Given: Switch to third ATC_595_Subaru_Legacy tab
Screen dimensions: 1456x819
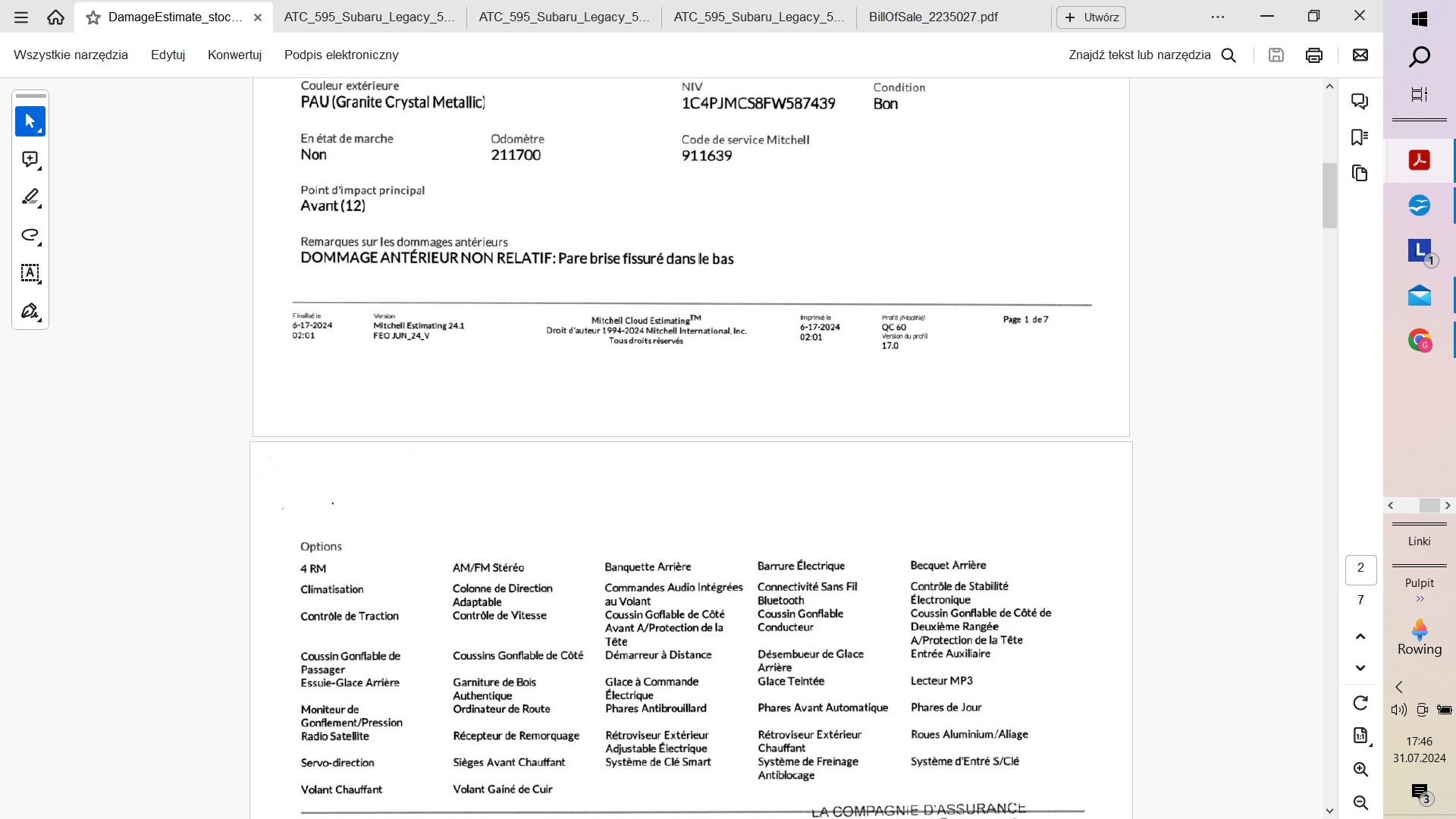Looking at the screenshot, I should coord(759,17).
